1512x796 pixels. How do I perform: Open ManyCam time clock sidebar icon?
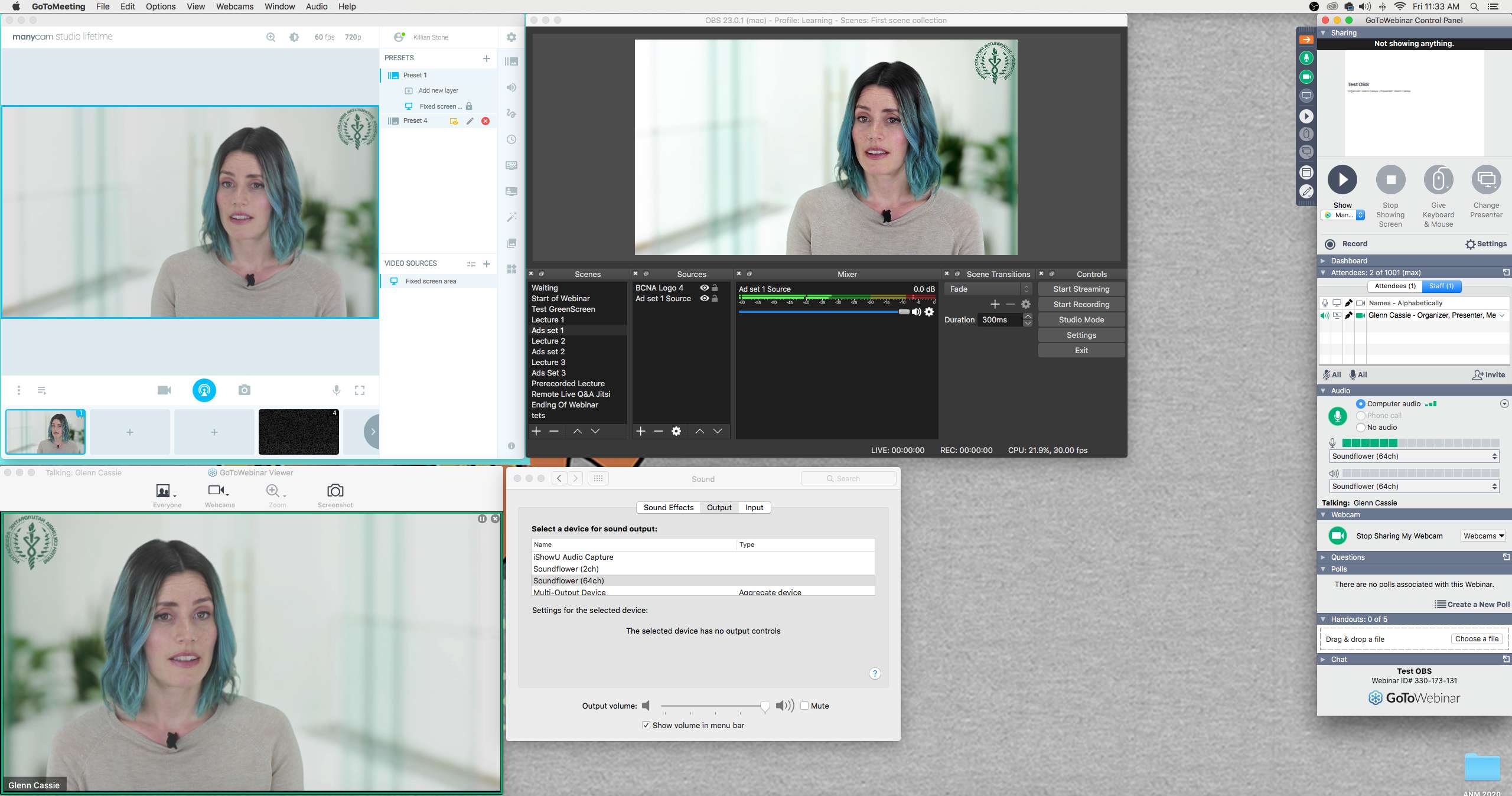(511, 139)
